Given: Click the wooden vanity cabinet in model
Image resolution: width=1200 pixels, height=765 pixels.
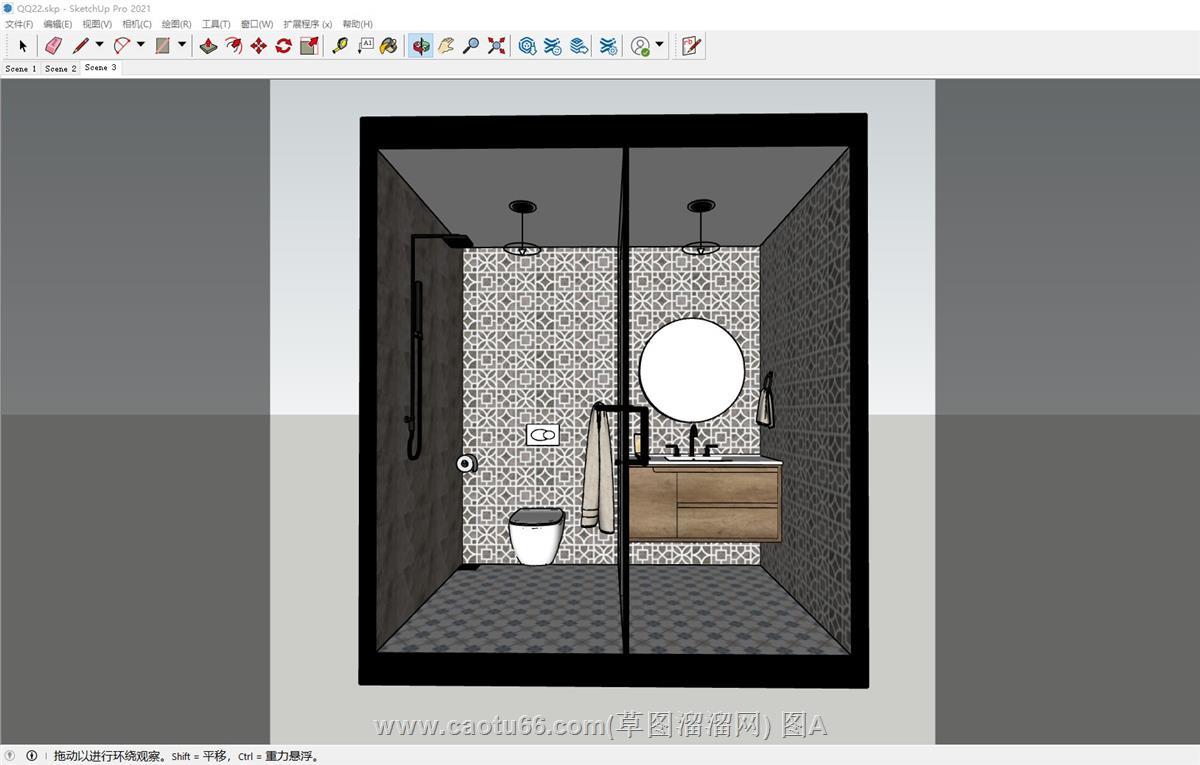Looking at the screenshot, I should click(x=704, y=504).
